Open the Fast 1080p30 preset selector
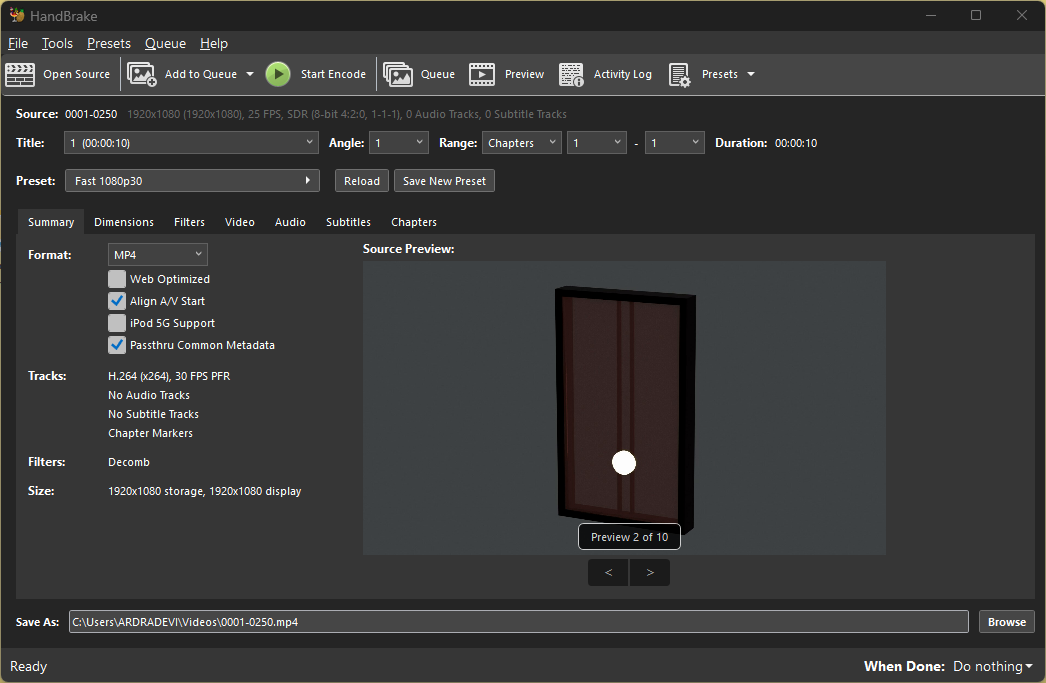This screenshot has height=683, width=1046. [x=192, y=181]
